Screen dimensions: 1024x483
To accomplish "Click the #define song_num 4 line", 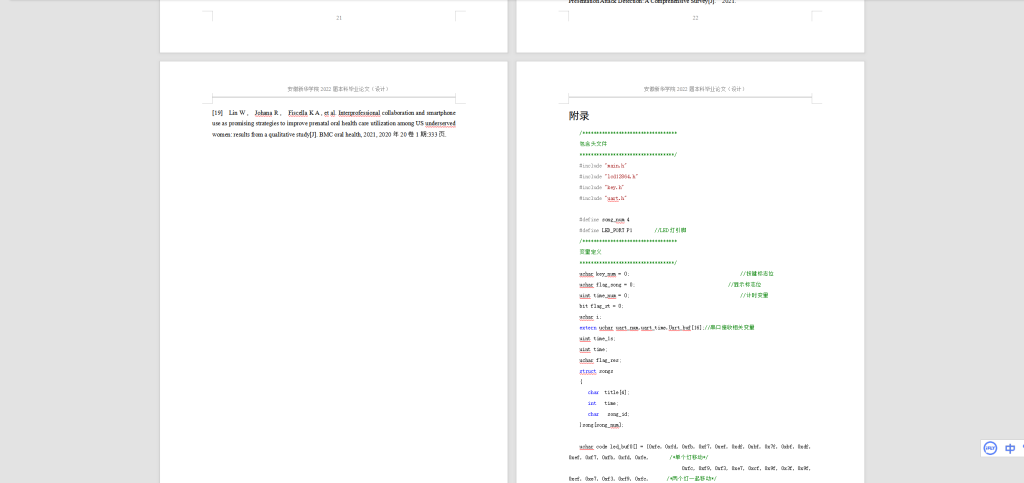I will [604, 219].
